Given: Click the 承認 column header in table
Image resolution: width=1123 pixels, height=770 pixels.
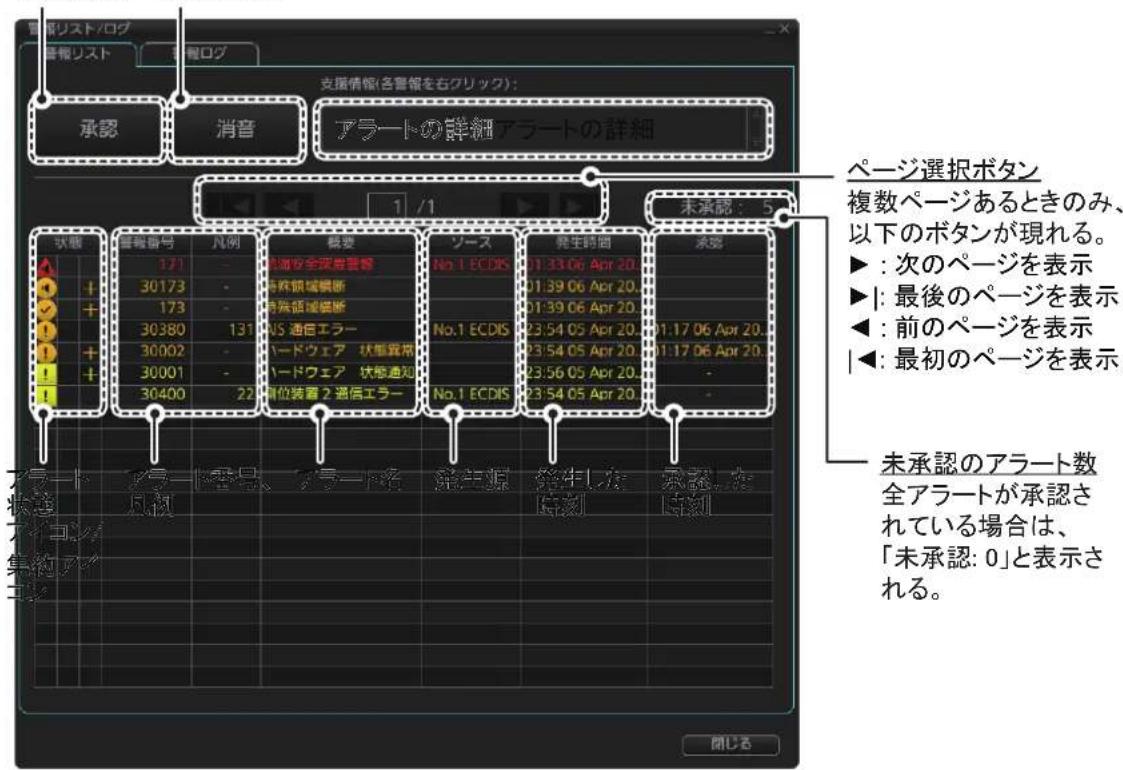Looking at the screenshot, I should click(x=709, y=244).
